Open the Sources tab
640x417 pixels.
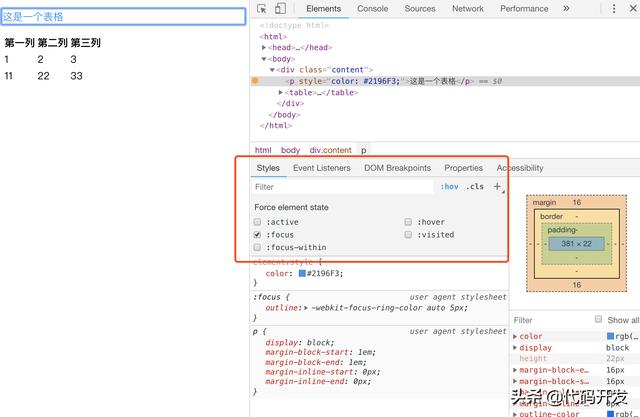coord(420,9)
